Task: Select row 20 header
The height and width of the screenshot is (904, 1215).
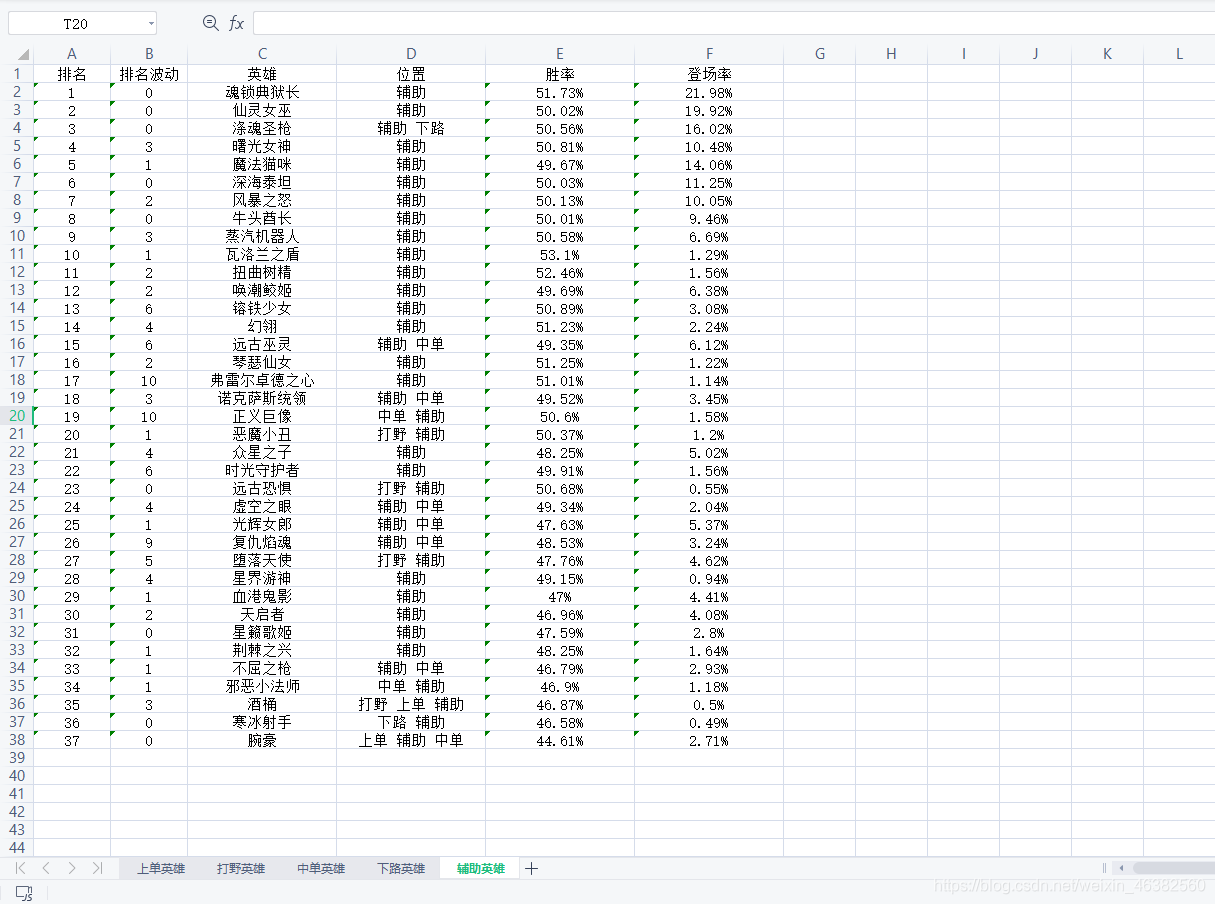Action: 17,416
